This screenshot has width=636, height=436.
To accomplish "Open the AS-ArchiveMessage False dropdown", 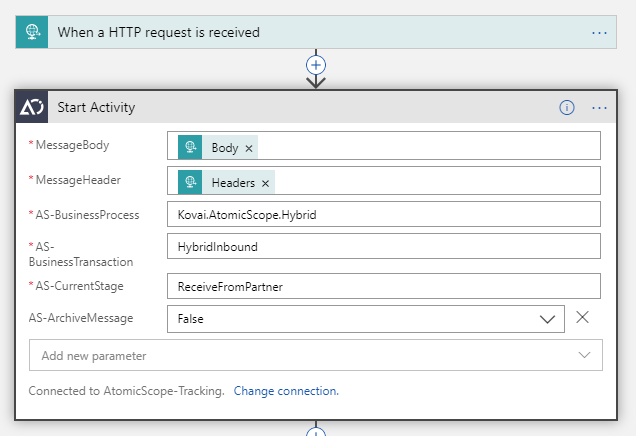I will click(x=365, y=319).
